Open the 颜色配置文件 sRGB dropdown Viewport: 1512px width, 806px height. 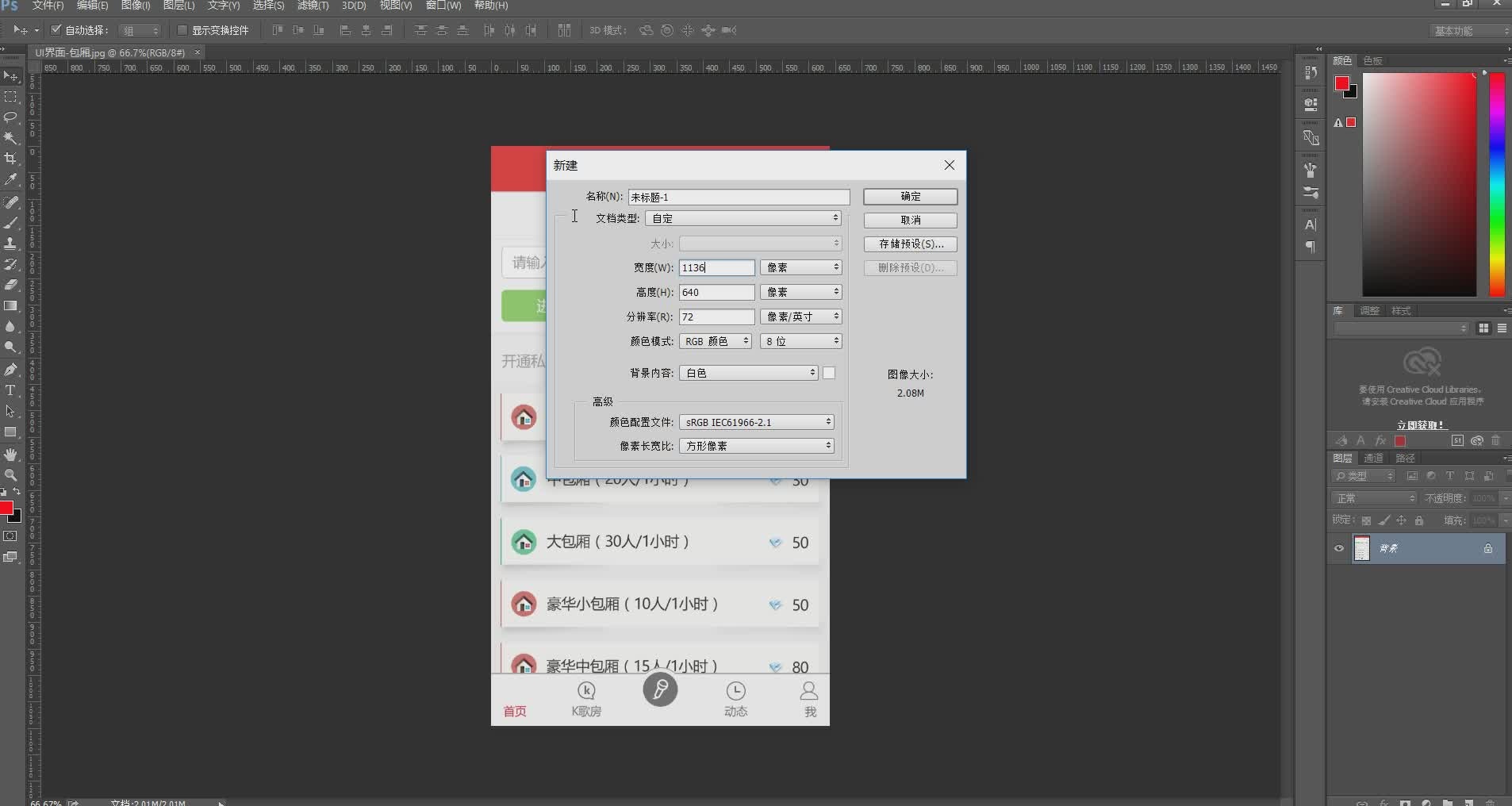click(x=757, y=422)
